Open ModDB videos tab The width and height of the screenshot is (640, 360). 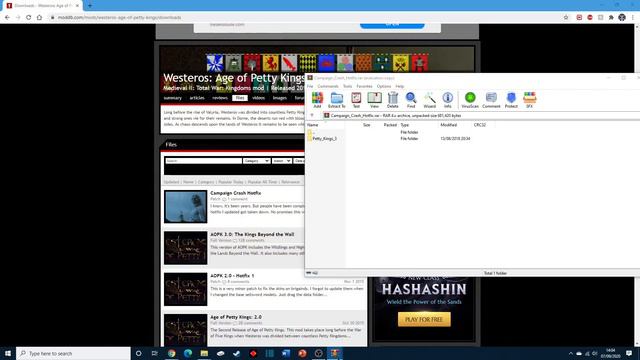[258, 98]
